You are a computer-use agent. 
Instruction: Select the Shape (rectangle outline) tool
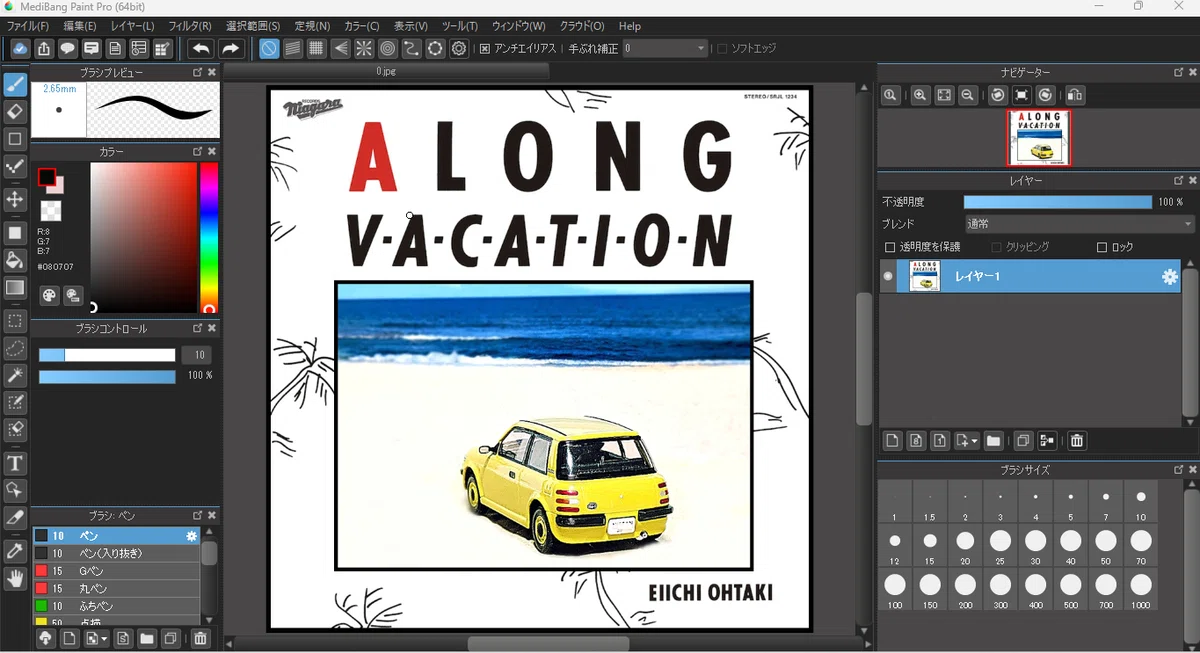(15, 139)
